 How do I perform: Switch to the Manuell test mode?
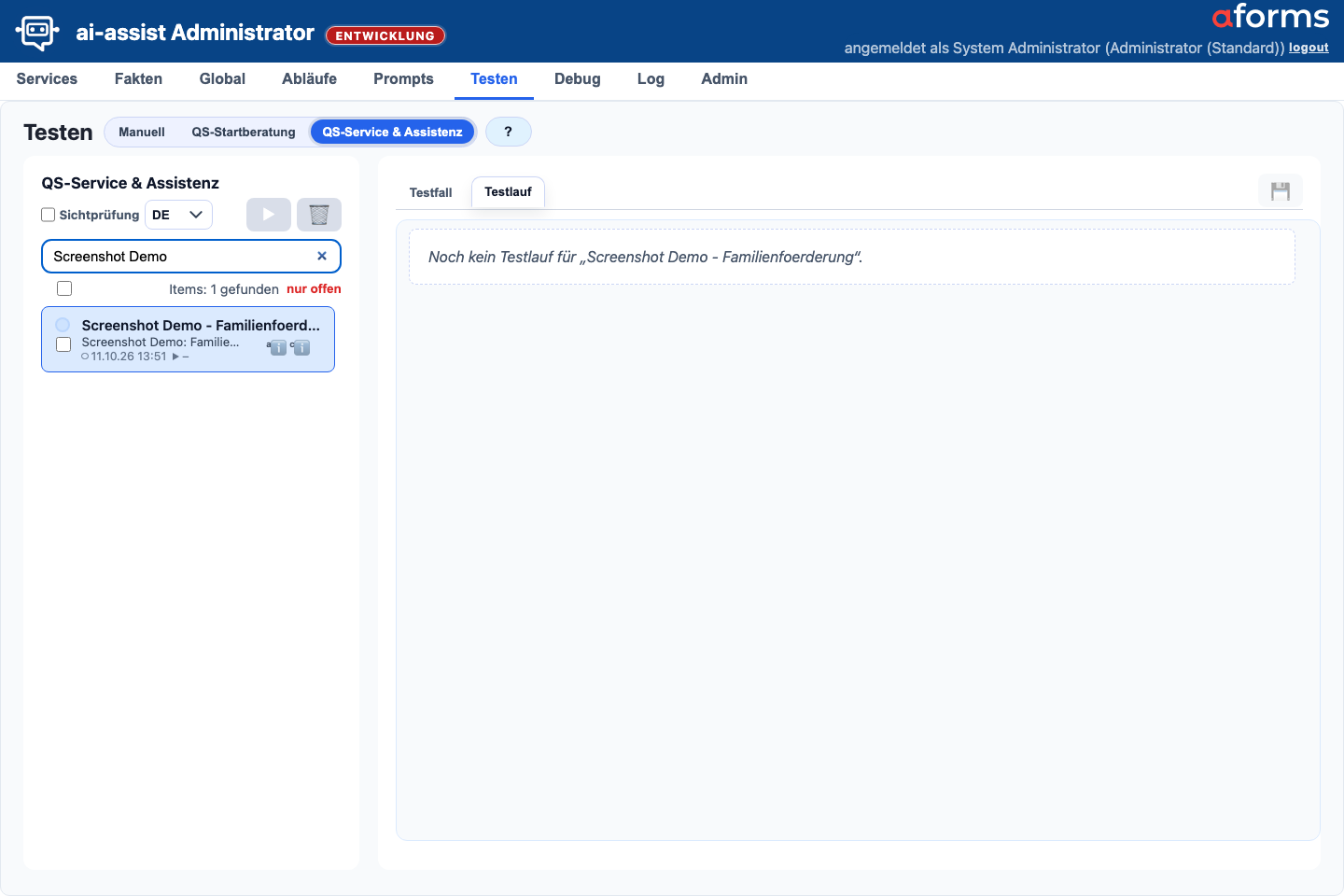pos(142,132)
